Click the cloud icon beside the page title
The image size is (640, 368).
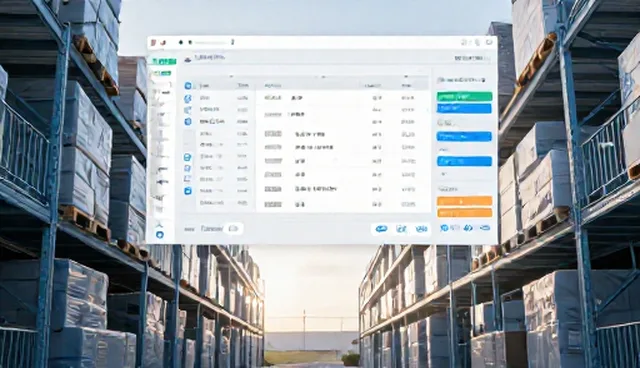tap(187, 60)
